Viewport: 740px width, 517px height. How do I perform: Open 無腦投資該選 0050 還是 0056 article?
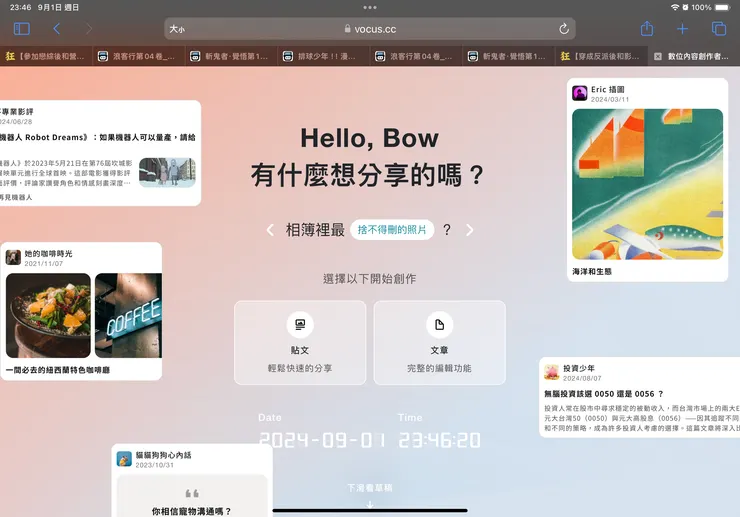[604, 394]
